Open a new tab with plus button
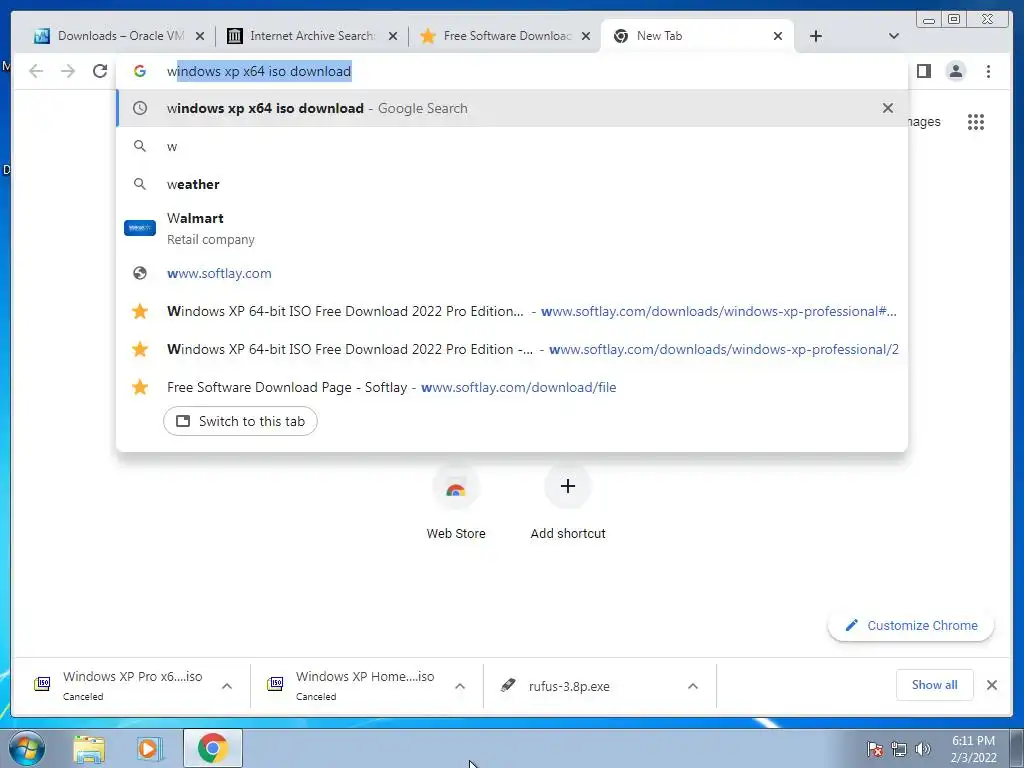The height and width of the screenshot is (768, 1024). point(816,36)
